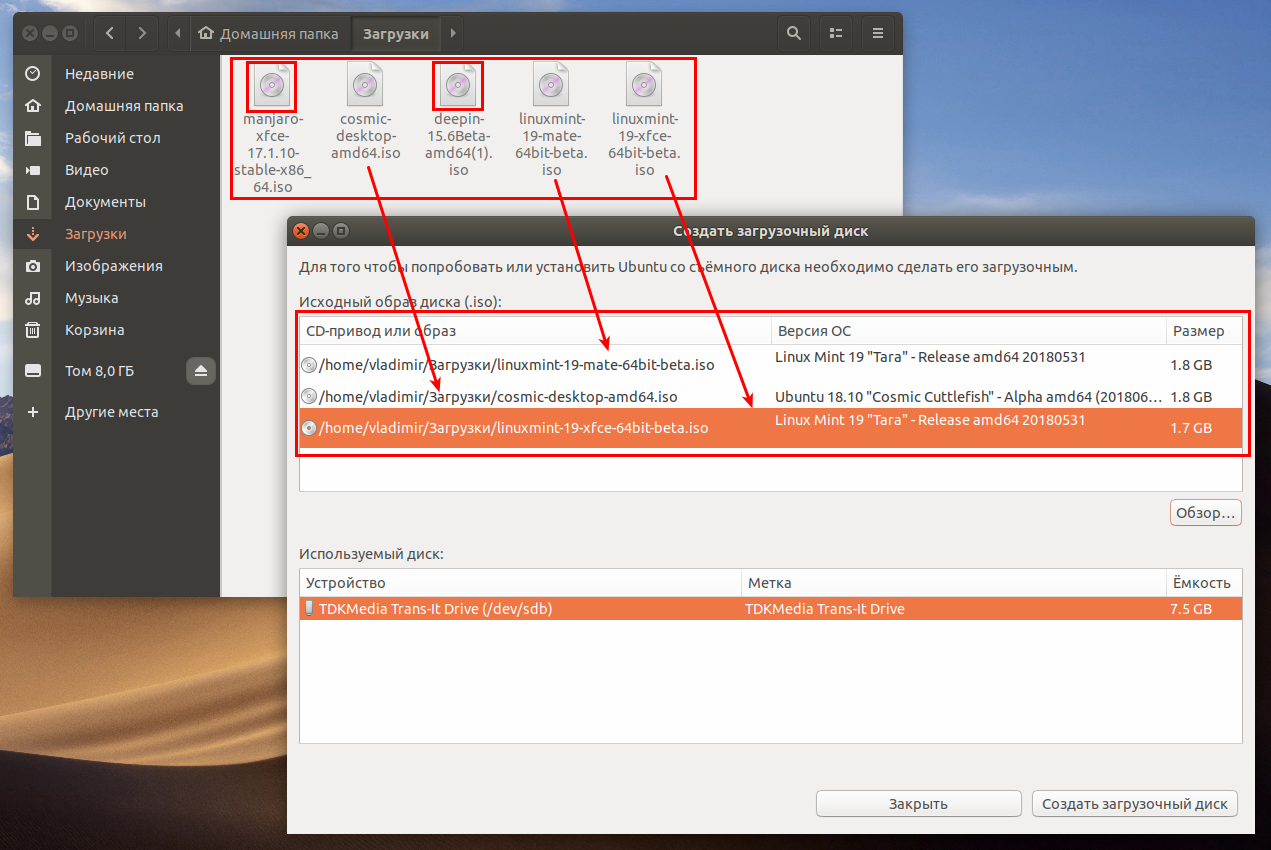Open Изображения in sidebar
This screenshot has height=850, width=1271.
point(116,266)
